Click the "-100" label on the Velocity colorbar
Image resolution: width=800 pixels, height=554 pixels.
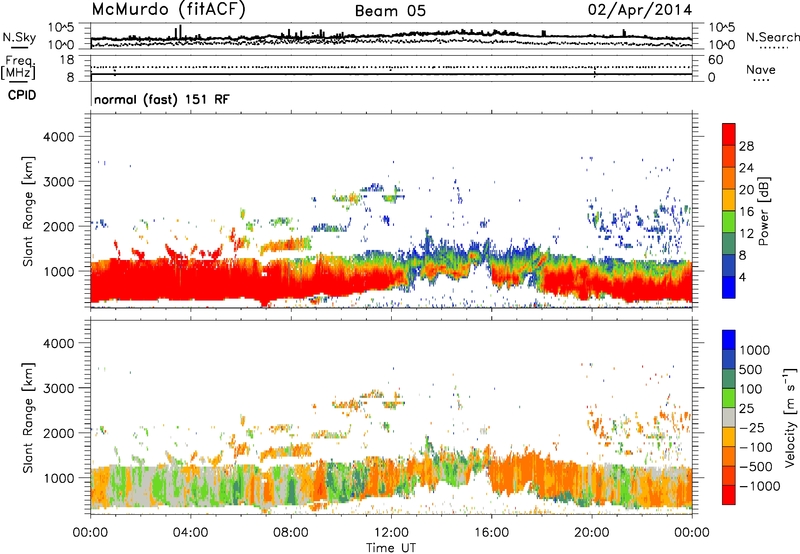755,447
